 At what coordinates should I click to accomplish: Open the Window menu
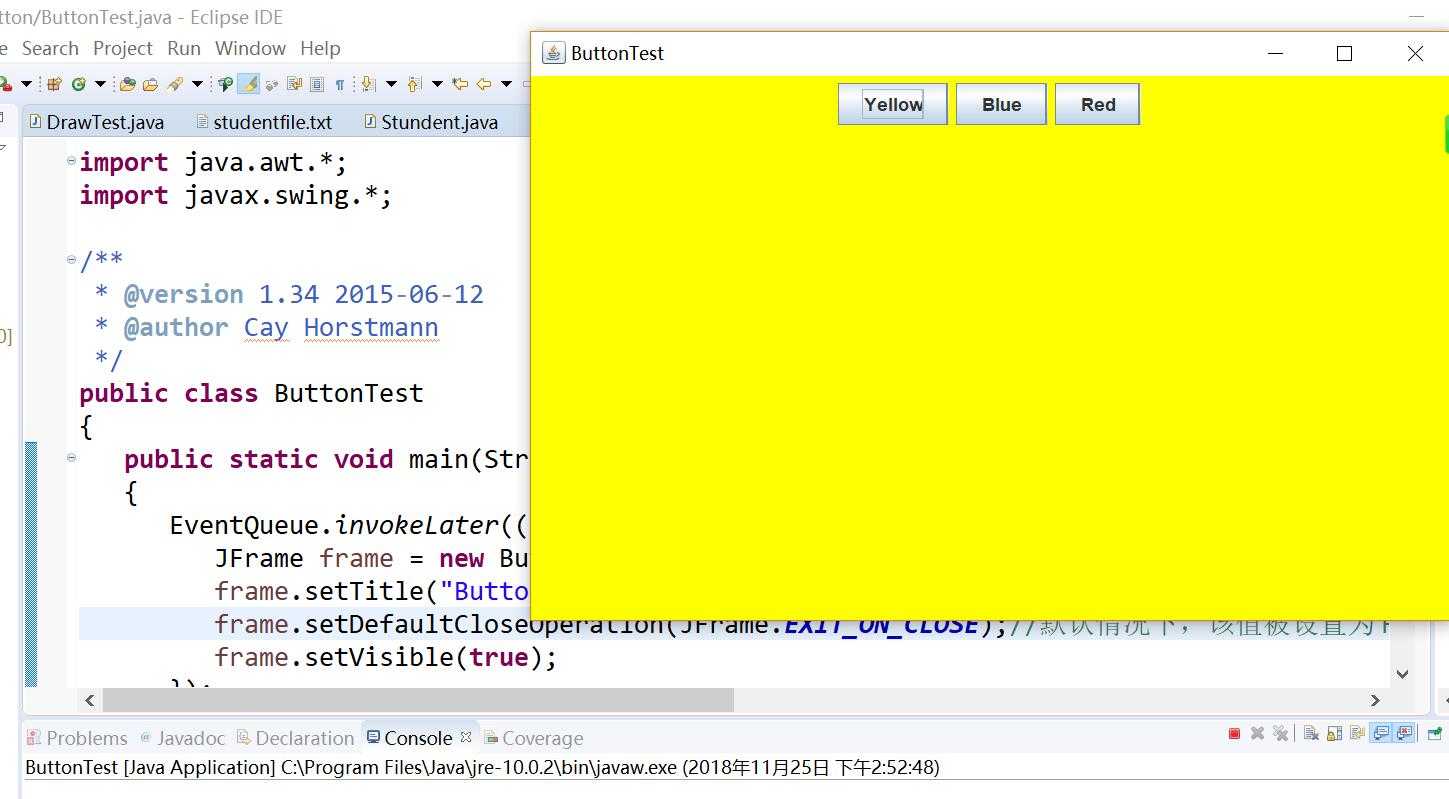click(x=250, y=48)
